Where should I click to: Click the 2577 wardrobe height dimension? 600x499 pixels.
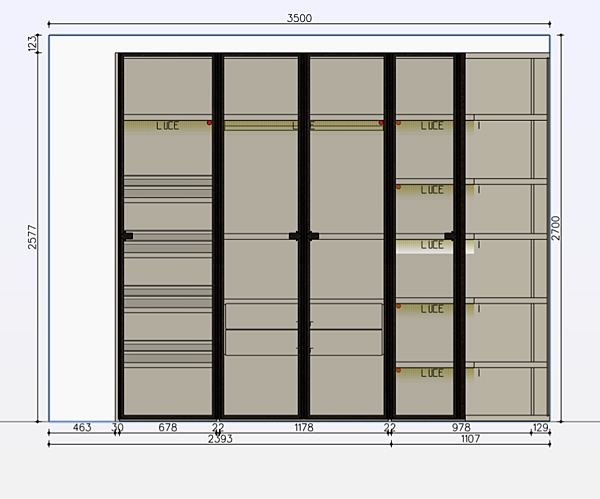(32, 237)
